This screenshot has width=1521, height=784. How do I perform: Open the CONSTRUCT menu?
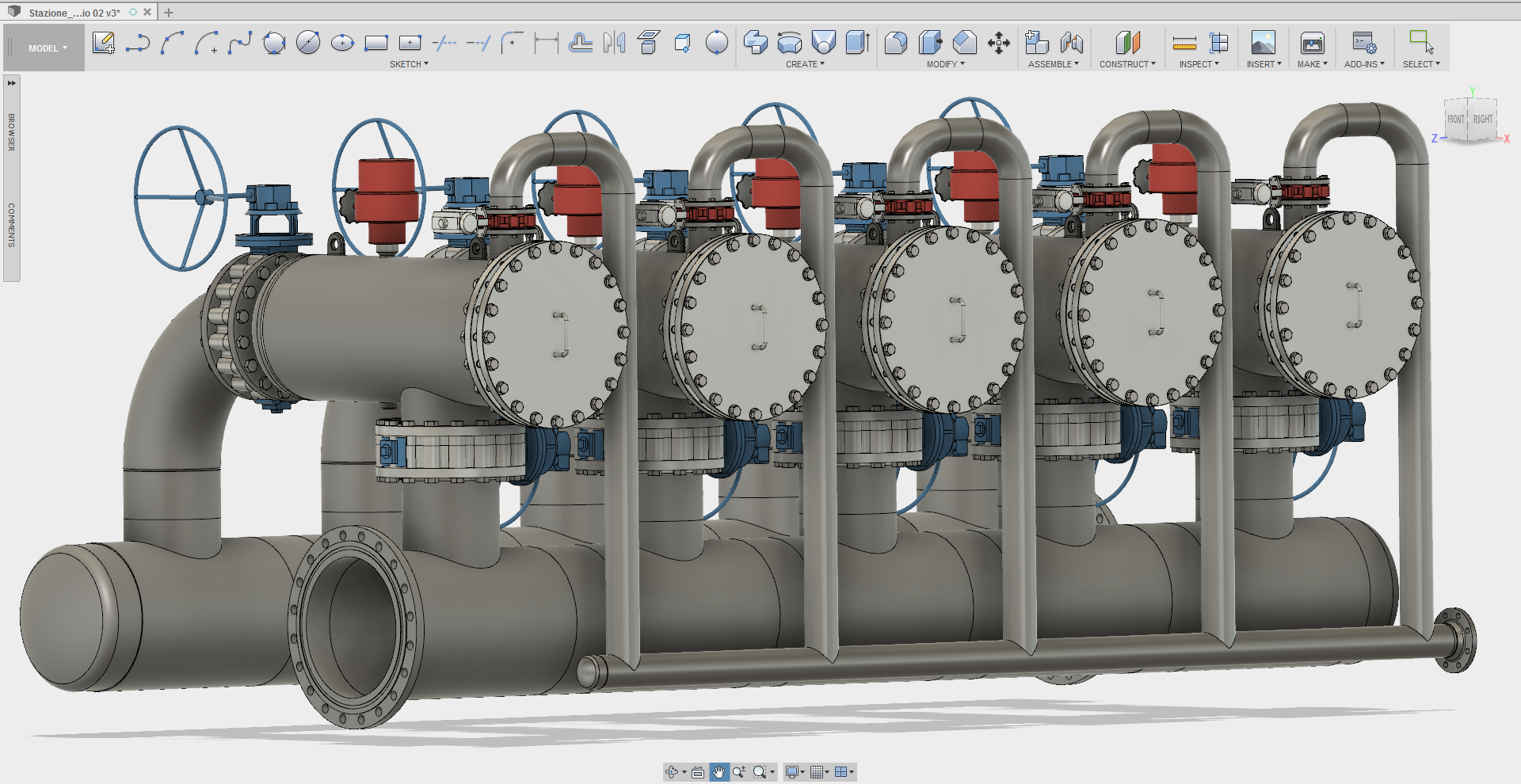[1127, 64]
